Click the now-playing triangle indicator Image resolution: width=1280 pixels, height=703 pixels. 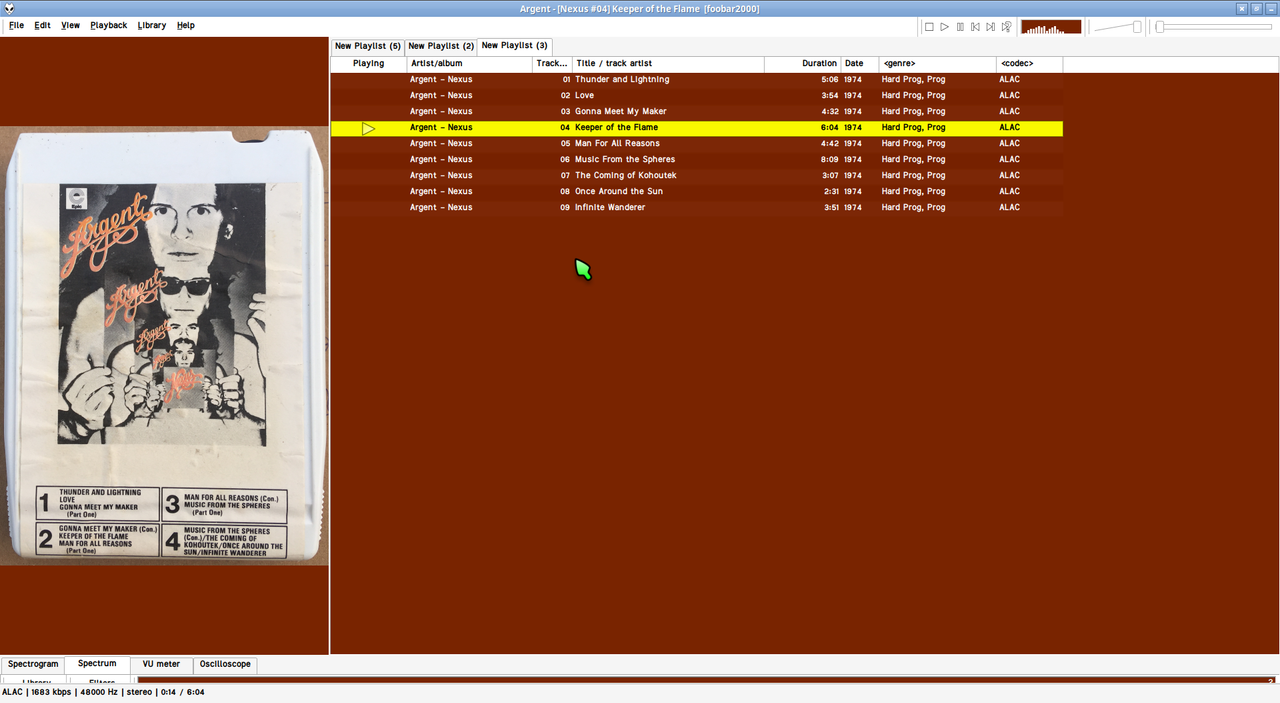[369, 128]
